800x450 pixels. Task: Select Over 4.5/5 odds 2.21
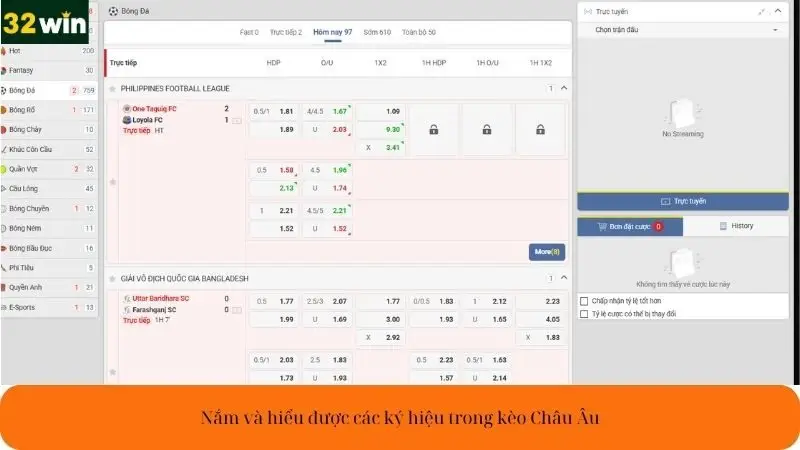click(x=327, y=211)
